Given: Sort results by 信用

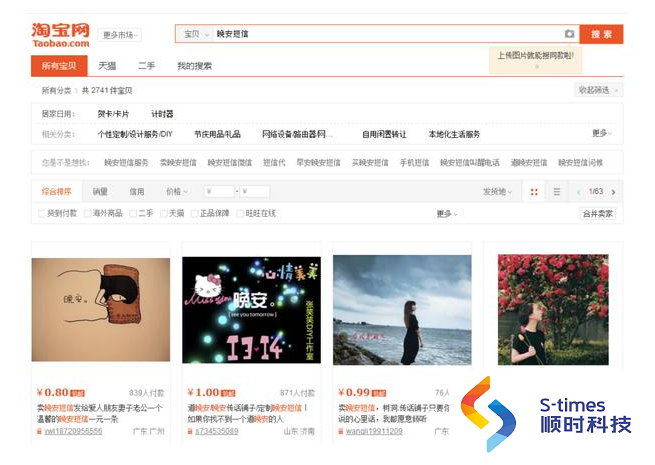Looking at the screenshot, I should point(137,192).
